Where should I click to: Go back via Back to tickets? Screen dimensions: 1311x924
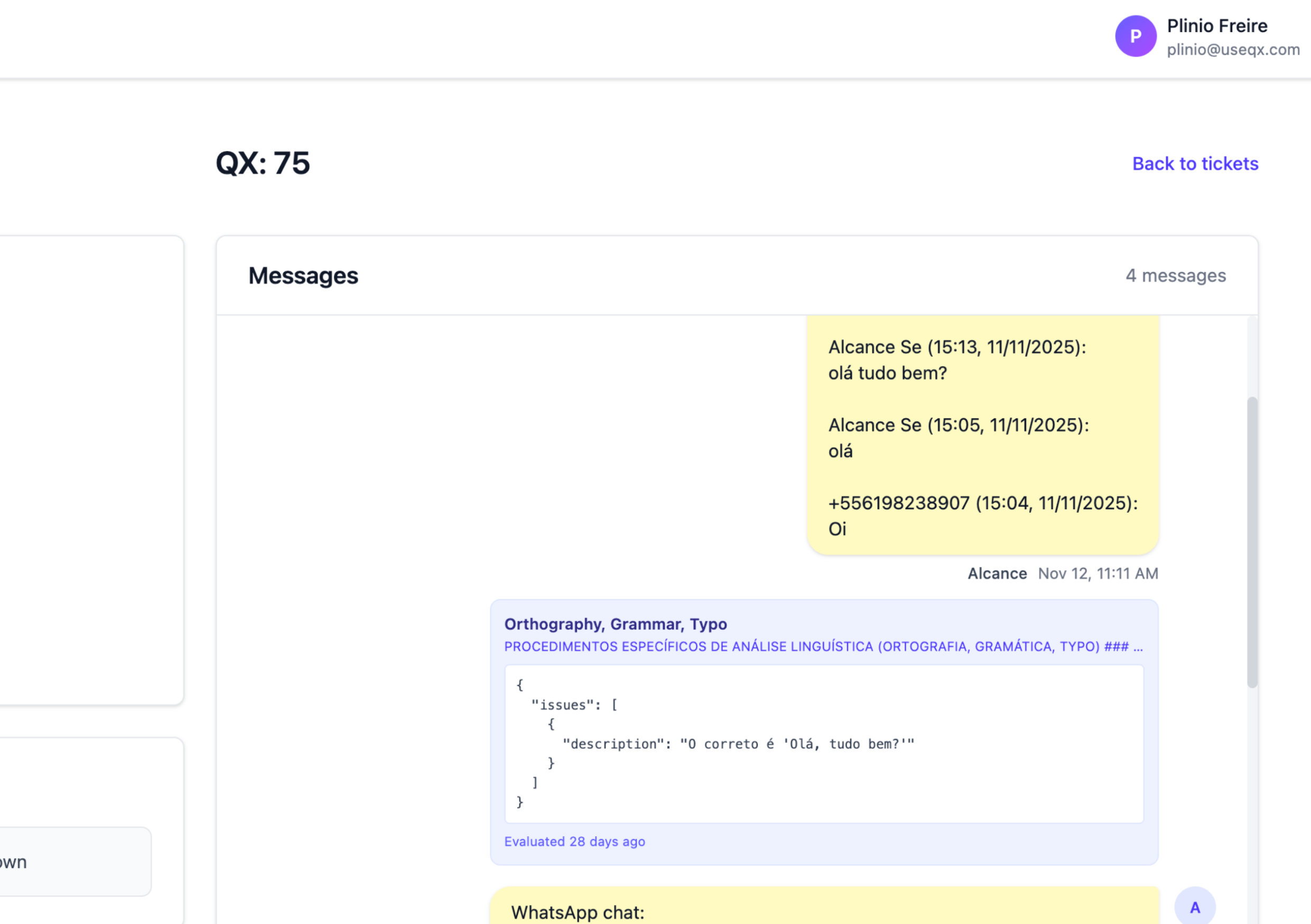(1195, 164)
